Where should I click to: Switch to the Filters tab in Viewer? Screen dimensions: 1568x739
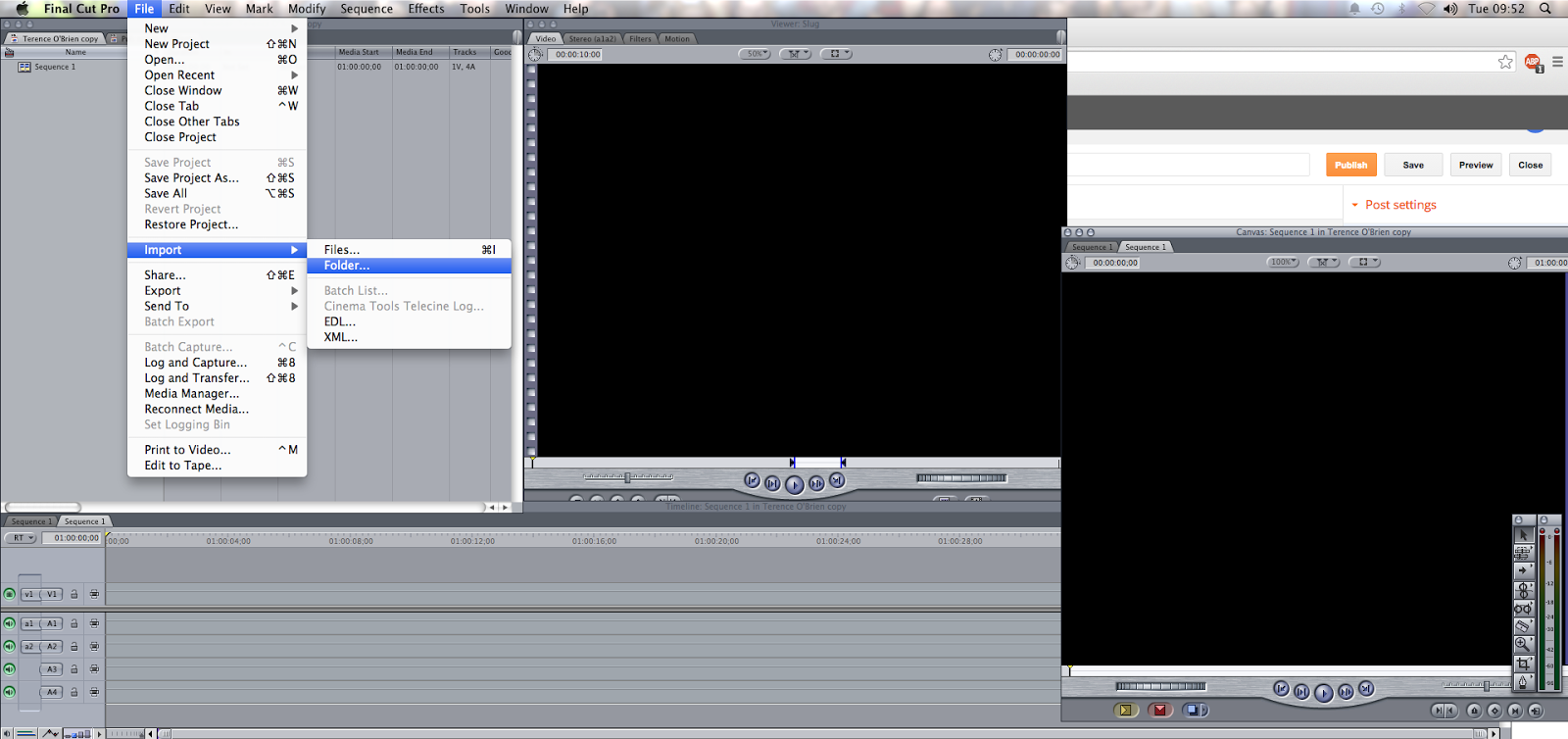(x=640, y=39)
